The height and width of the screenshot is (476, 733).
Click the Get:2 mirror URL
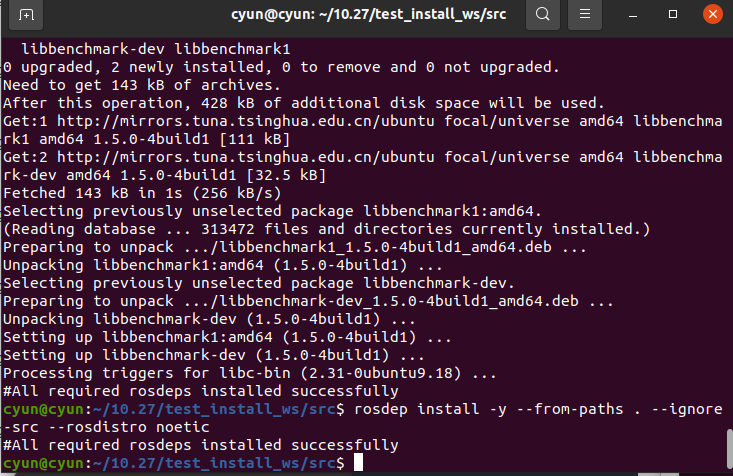click(245, 157)
